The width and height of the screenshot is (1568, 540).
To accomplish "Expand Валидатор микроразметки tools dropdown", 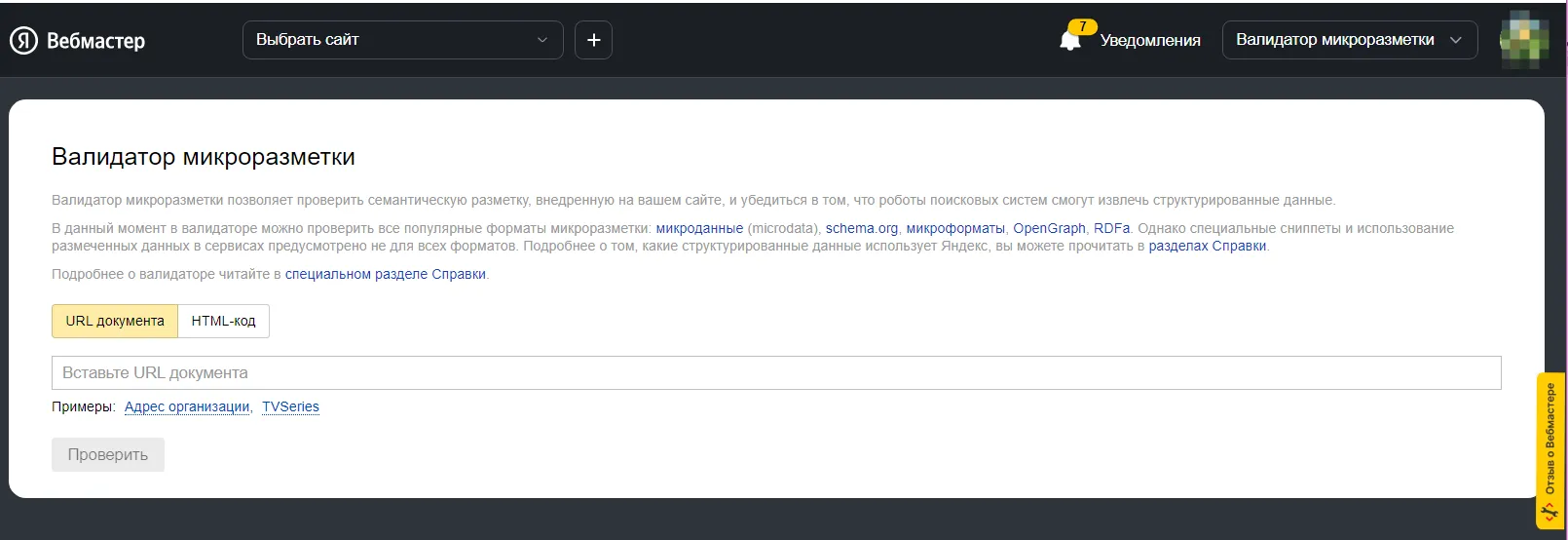I will (1349, 40).
